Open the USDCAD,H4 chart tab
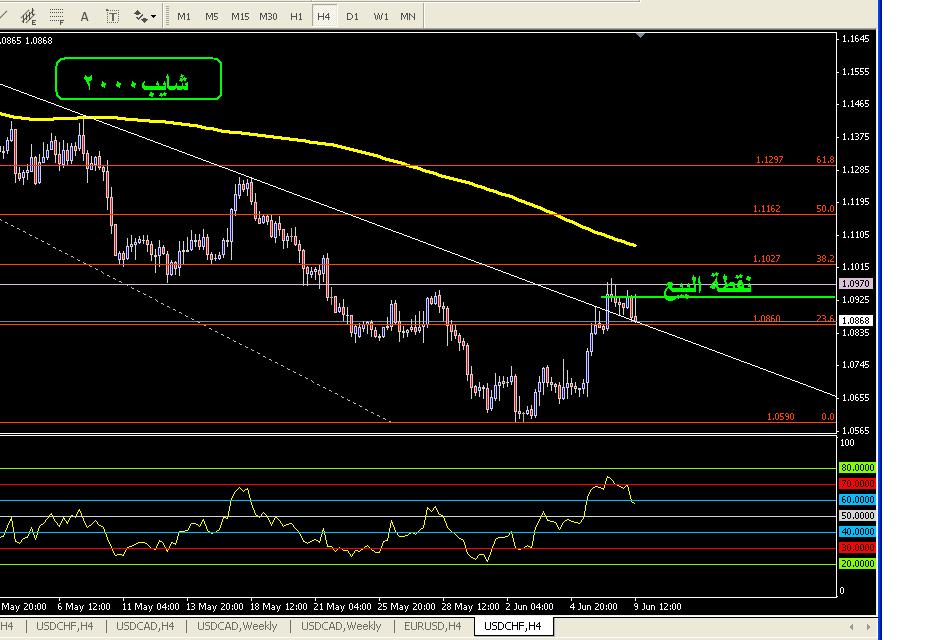The height and width of the screenshot is (640, 949). (x=145, y=626)
